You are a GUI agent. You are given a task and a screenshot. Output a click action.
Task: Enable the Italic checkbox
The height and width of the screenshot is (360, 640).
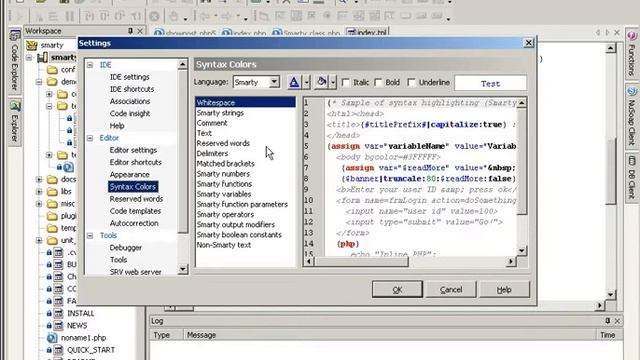[346, 82]
